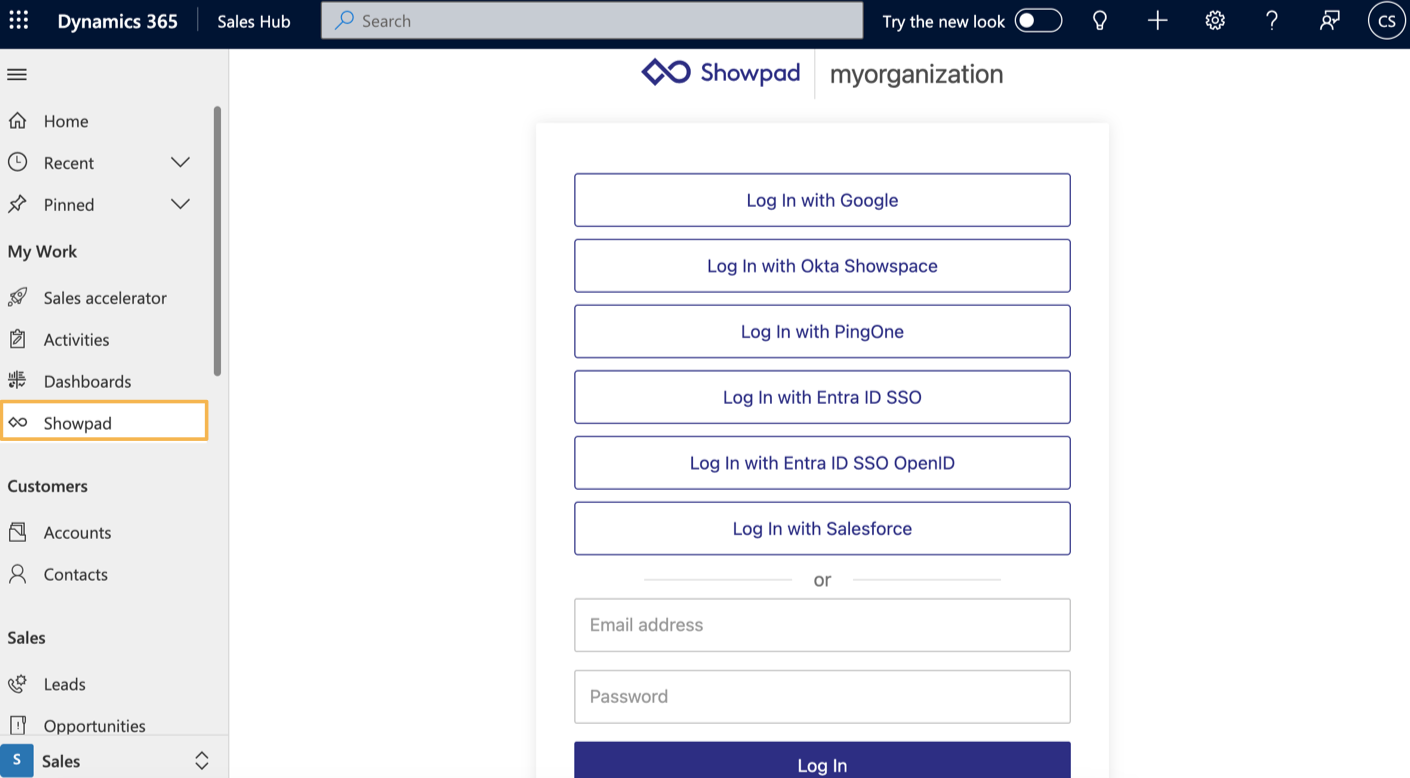Click Log In with Entra ID SSO
The image size is (1410, 778).
(822, 397)
